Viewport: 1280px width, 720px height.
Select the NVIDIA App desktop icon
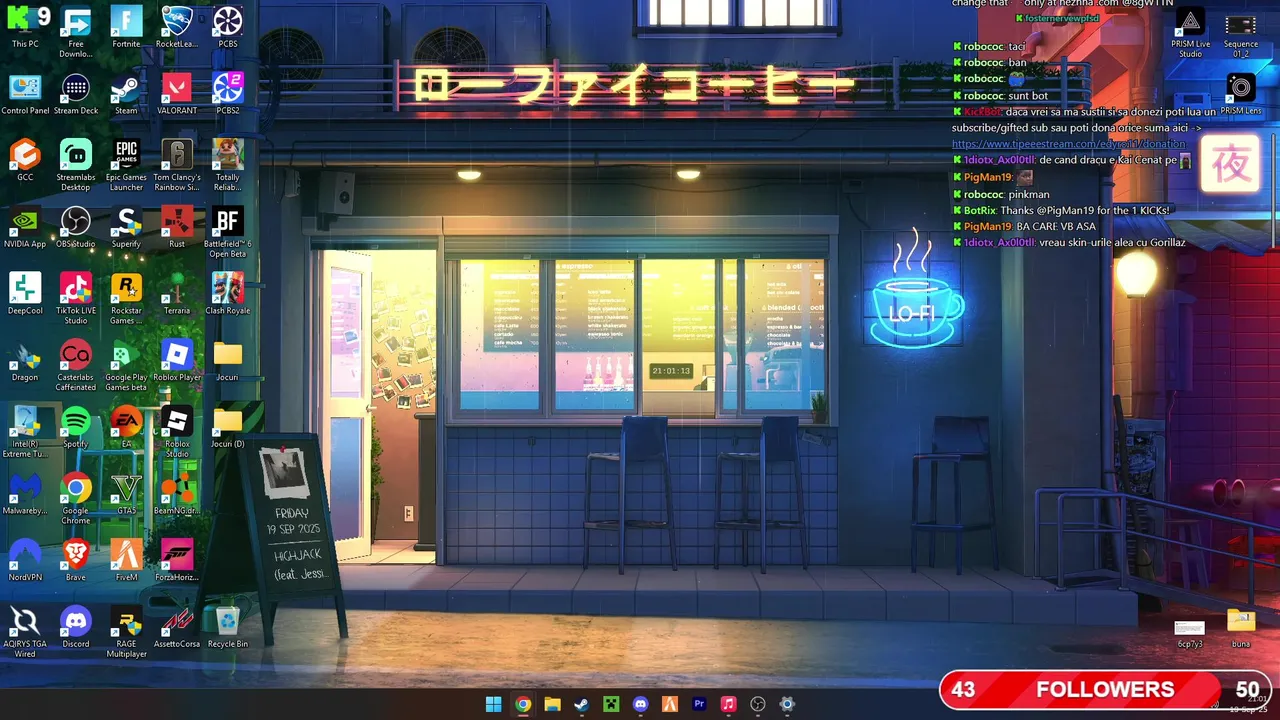25,228
